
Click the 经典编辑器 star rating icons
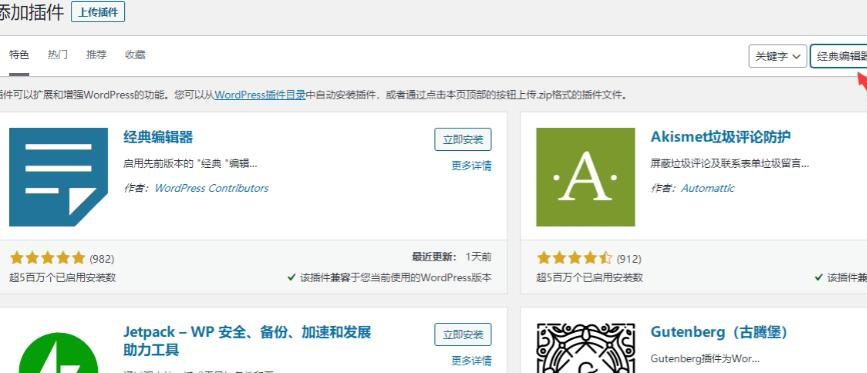tap(48, 258)
